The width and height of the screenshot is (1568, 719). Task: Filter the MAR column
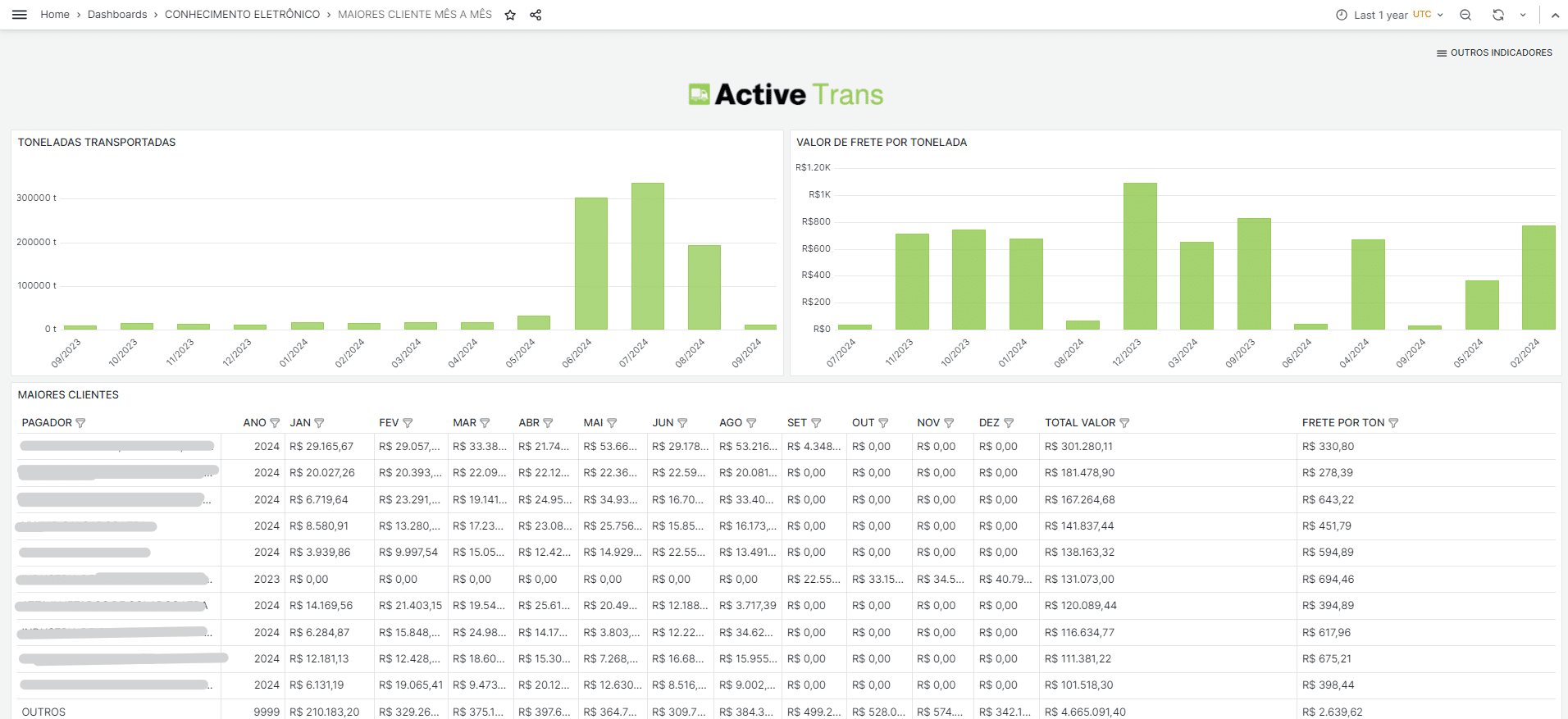pos(485,423)
